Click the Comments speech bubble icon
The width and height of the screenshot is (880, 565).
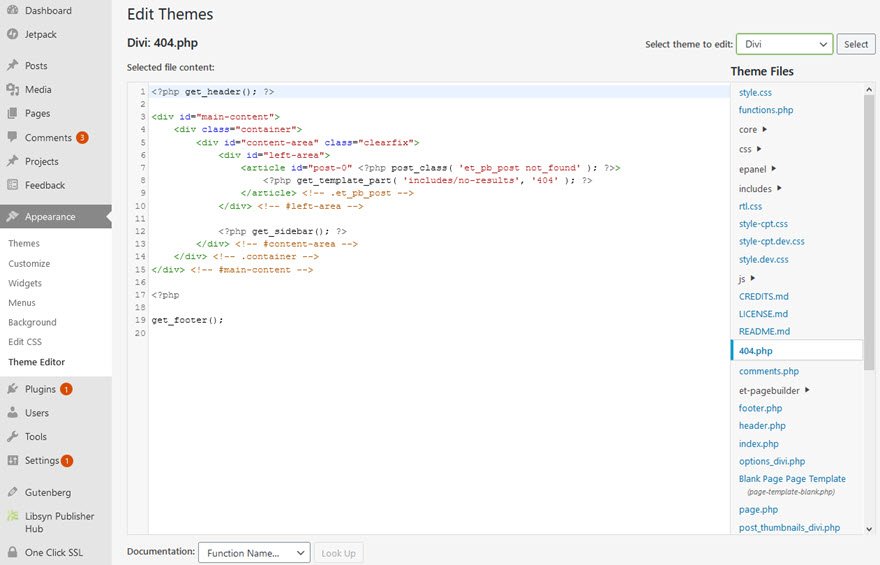click(x=13, y=137)
